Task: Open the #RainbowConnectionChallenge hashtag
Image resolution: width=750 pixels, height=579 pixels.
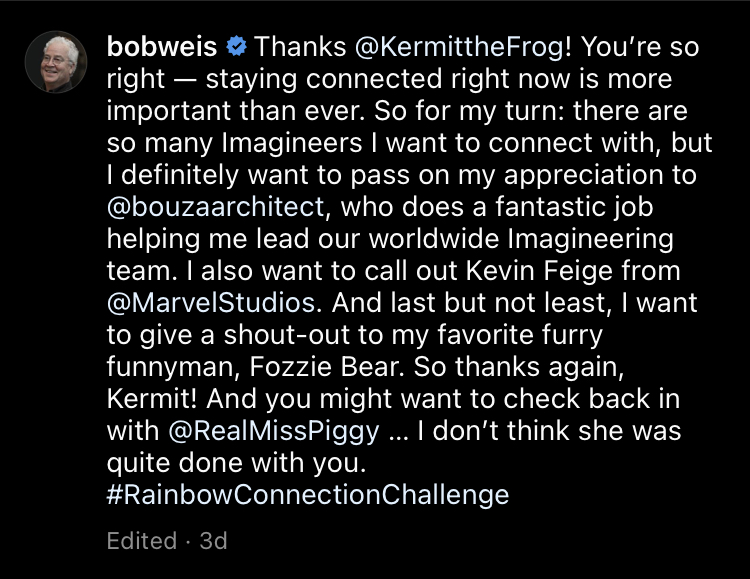Action: (307, 494)
